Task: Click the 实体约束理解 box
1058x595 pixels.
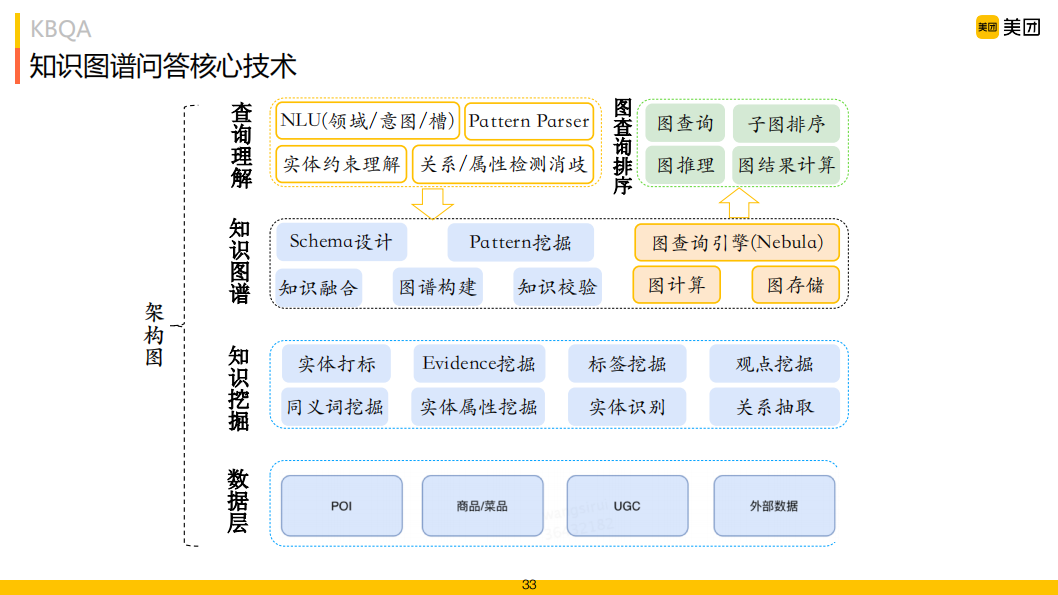Action: click(341, 164)
